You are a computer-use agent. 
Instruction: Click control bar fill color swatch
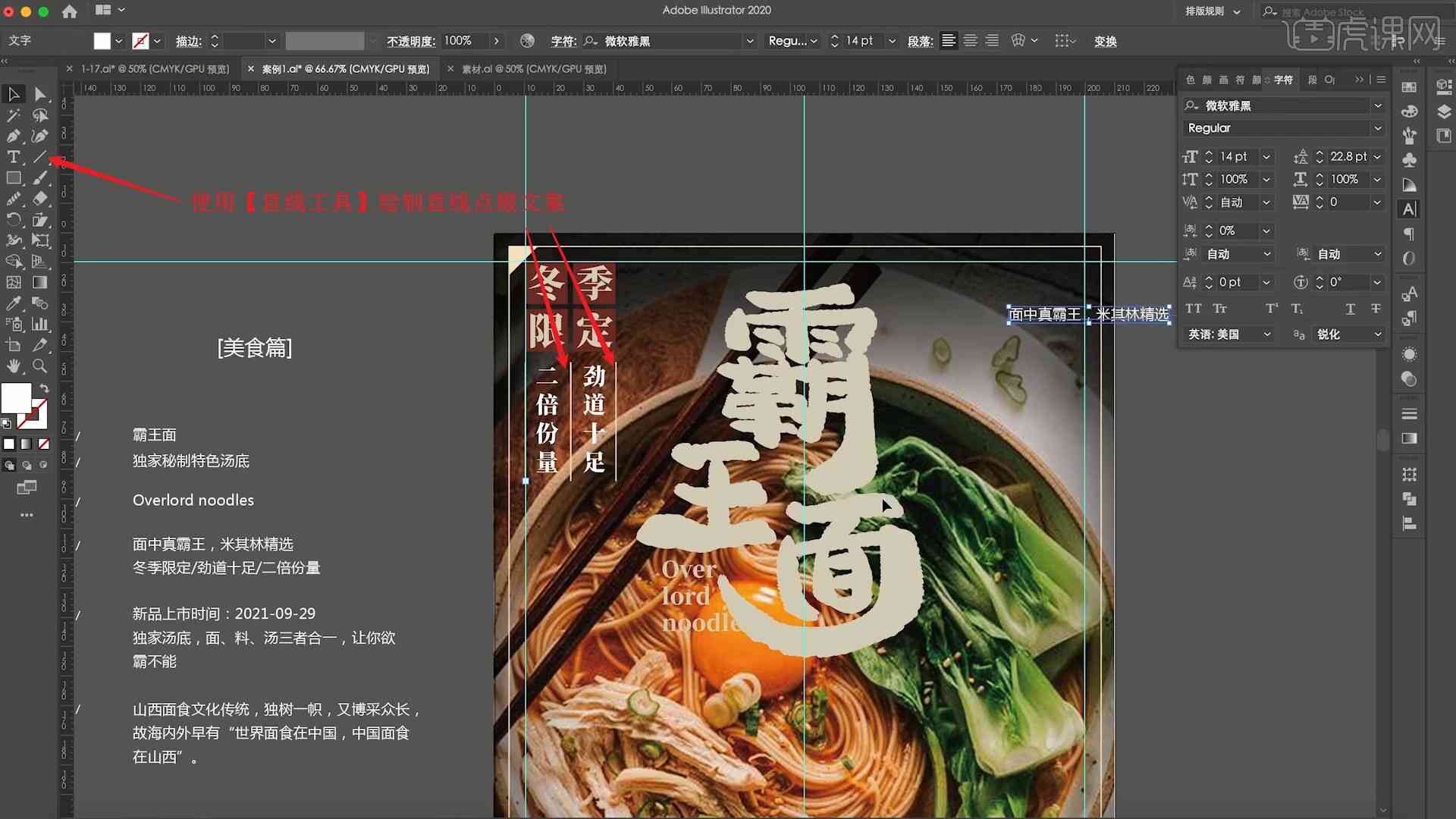coord(102,41)
